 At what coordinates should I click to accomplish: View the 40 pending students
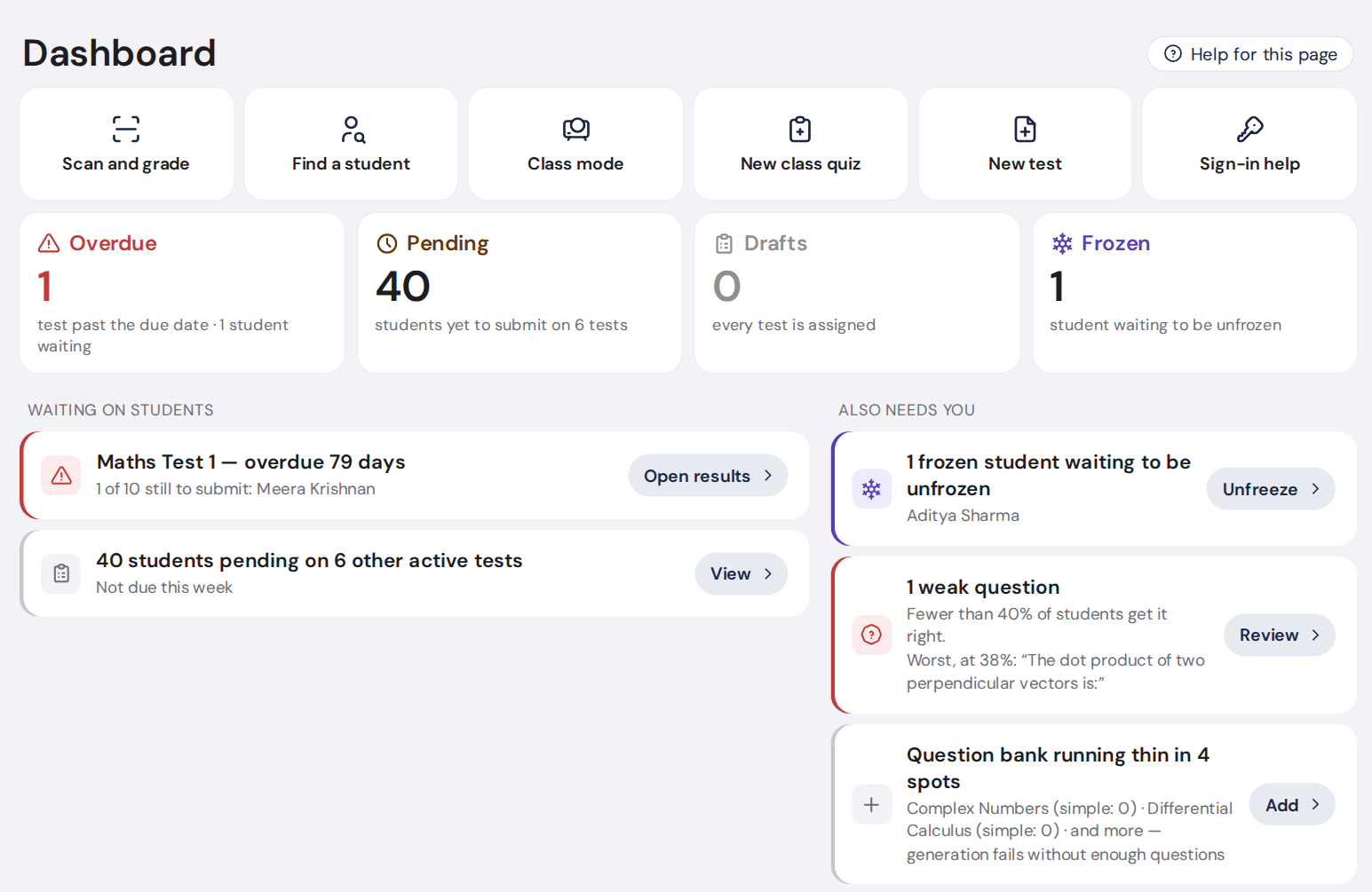[741, 573]
